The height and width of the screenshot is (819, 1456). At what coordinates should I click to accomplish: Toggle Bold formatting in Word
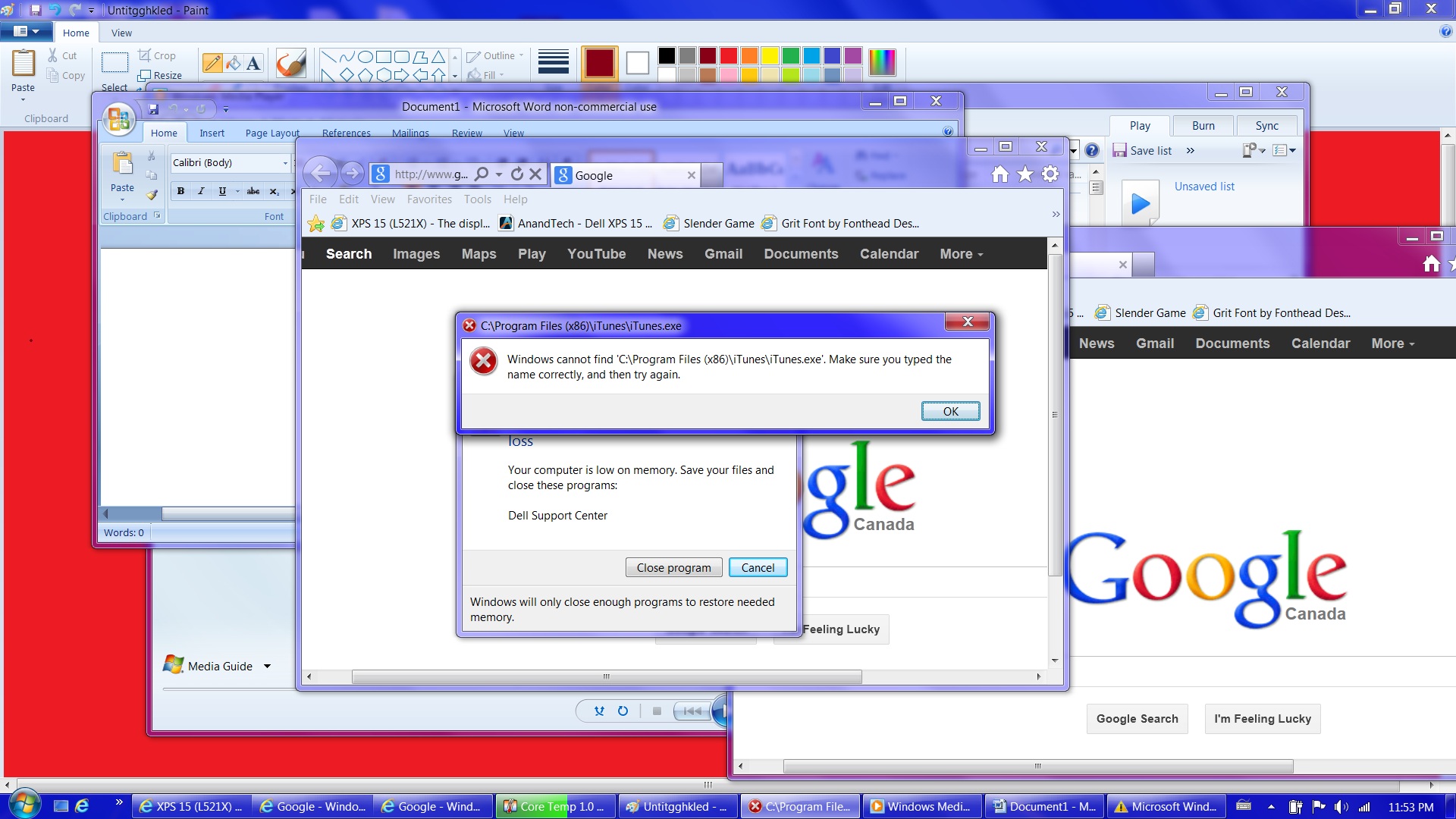point(180,191)
